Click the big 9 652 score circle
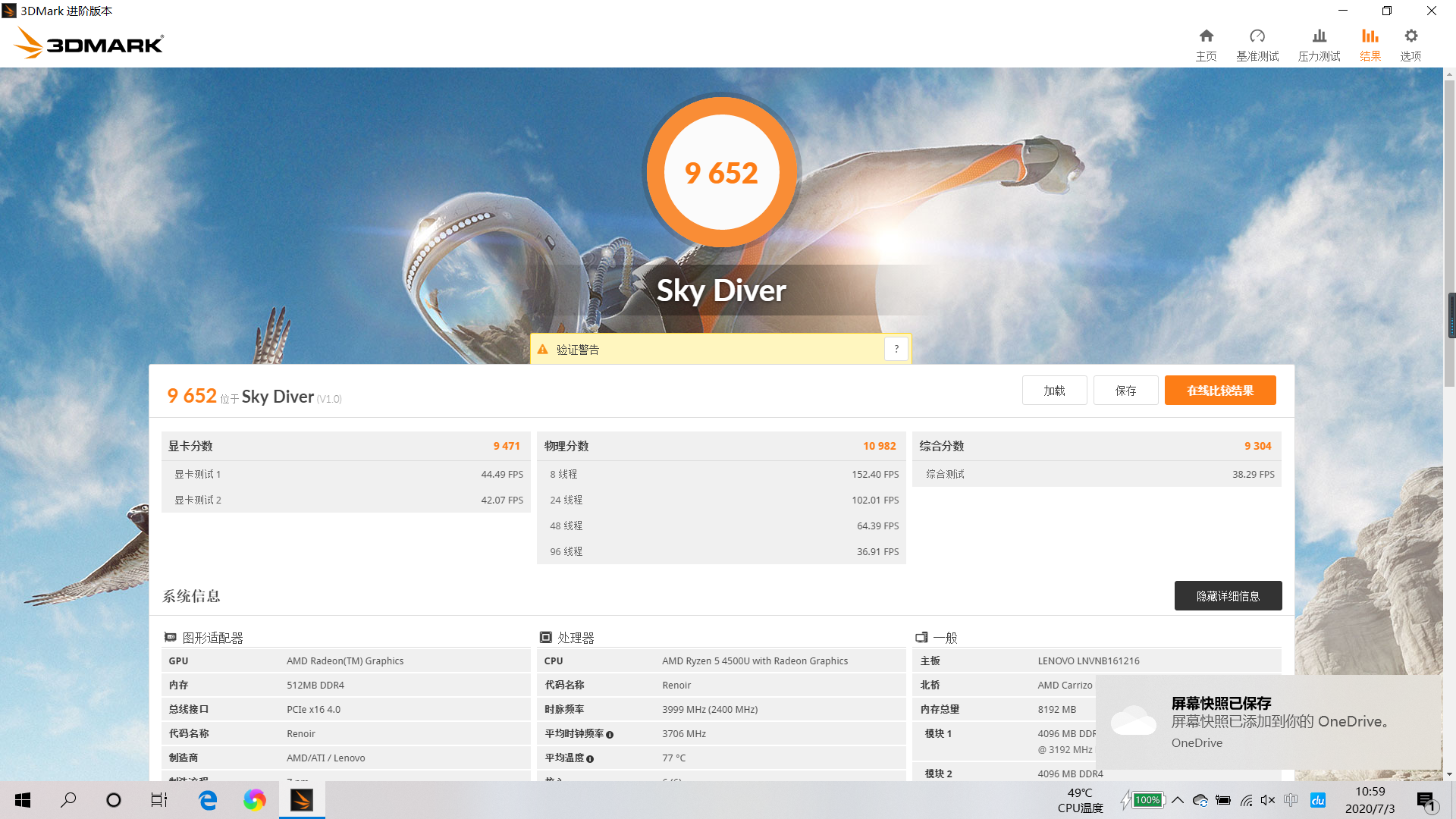 tap(721, 172)
